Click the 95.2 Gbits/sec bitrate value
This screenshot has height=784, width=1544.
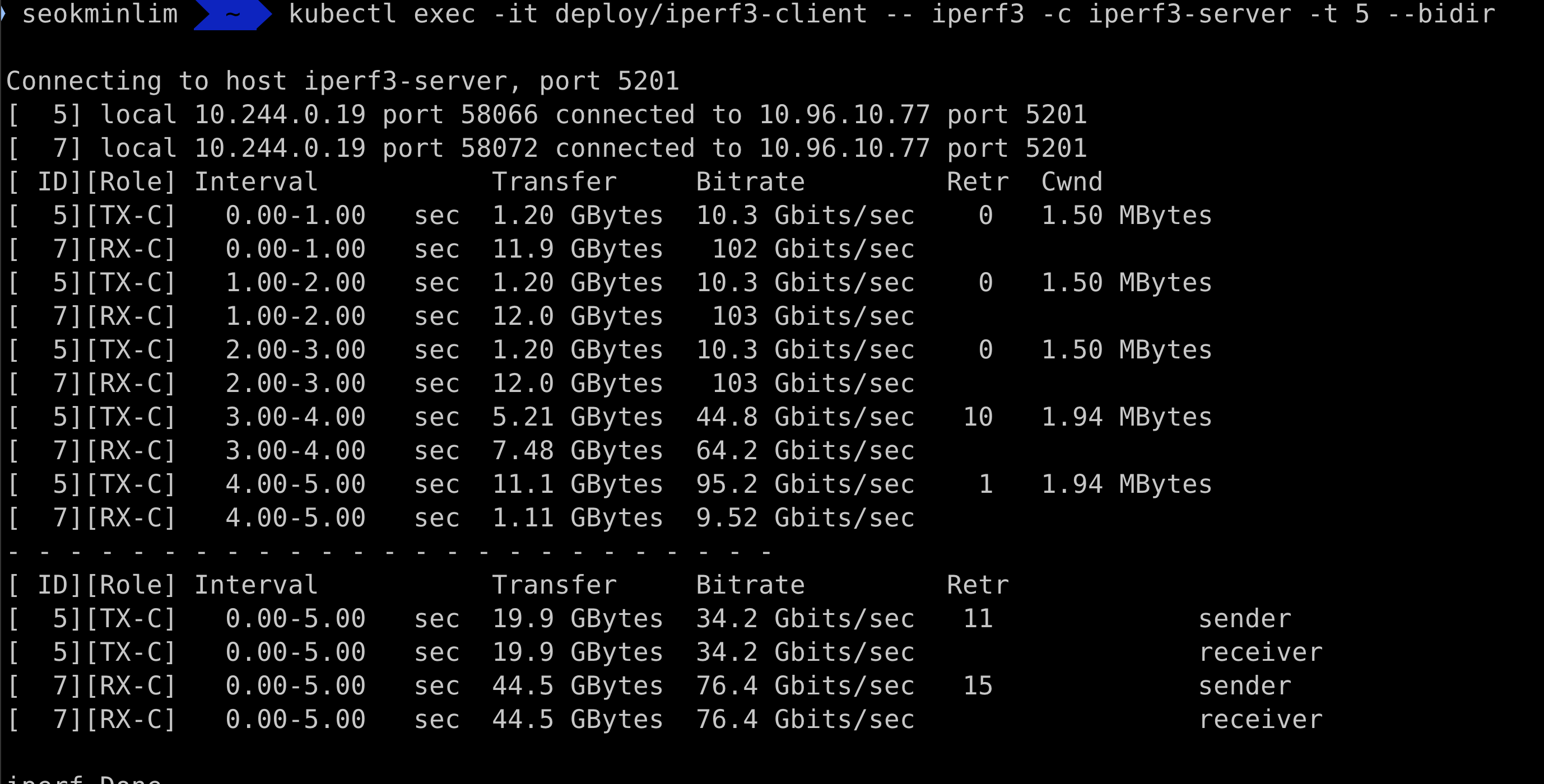(x=804, y=484)
